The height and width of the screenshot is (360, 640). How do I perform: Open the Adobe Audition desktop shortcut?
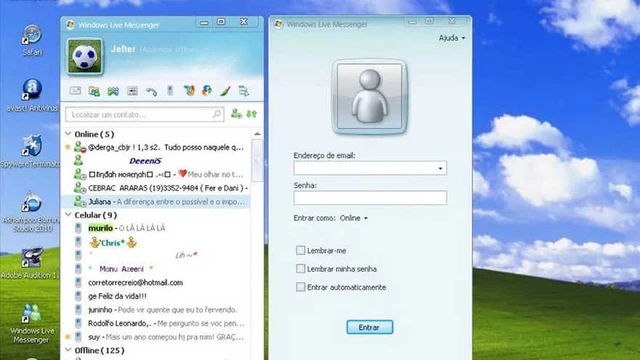(30, 263)
